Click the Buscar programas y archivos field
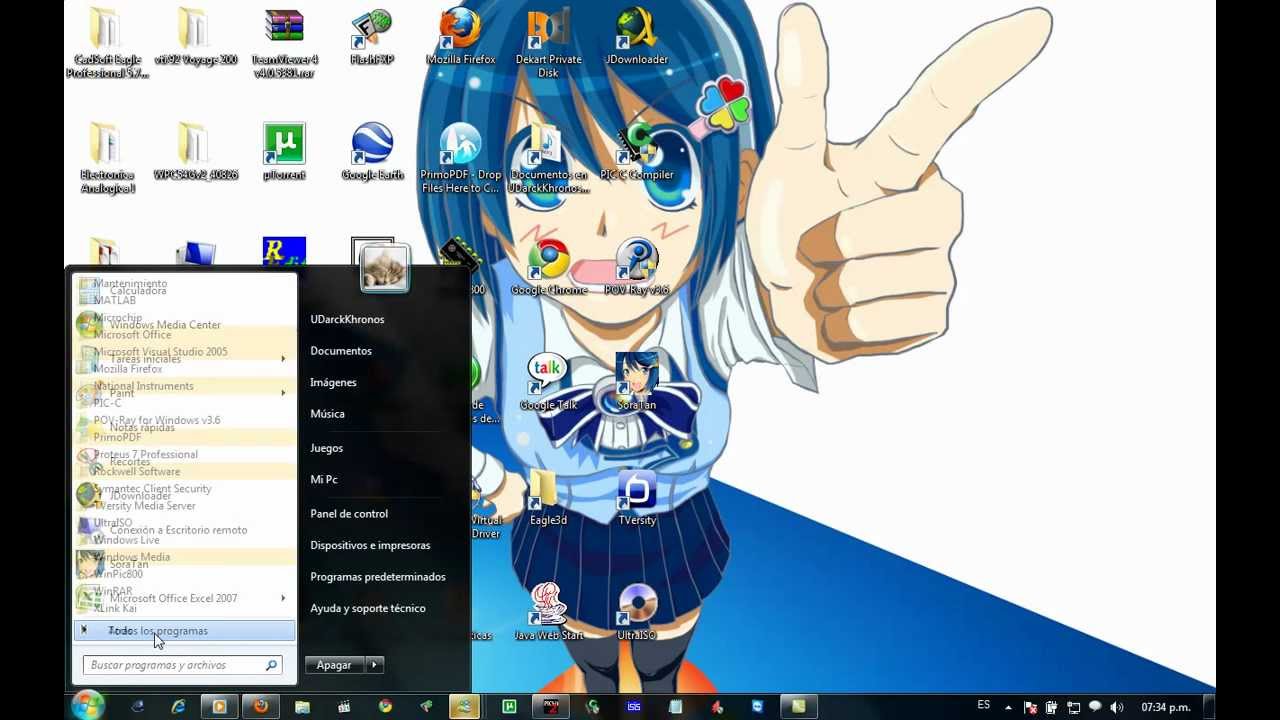 point(181,665)
